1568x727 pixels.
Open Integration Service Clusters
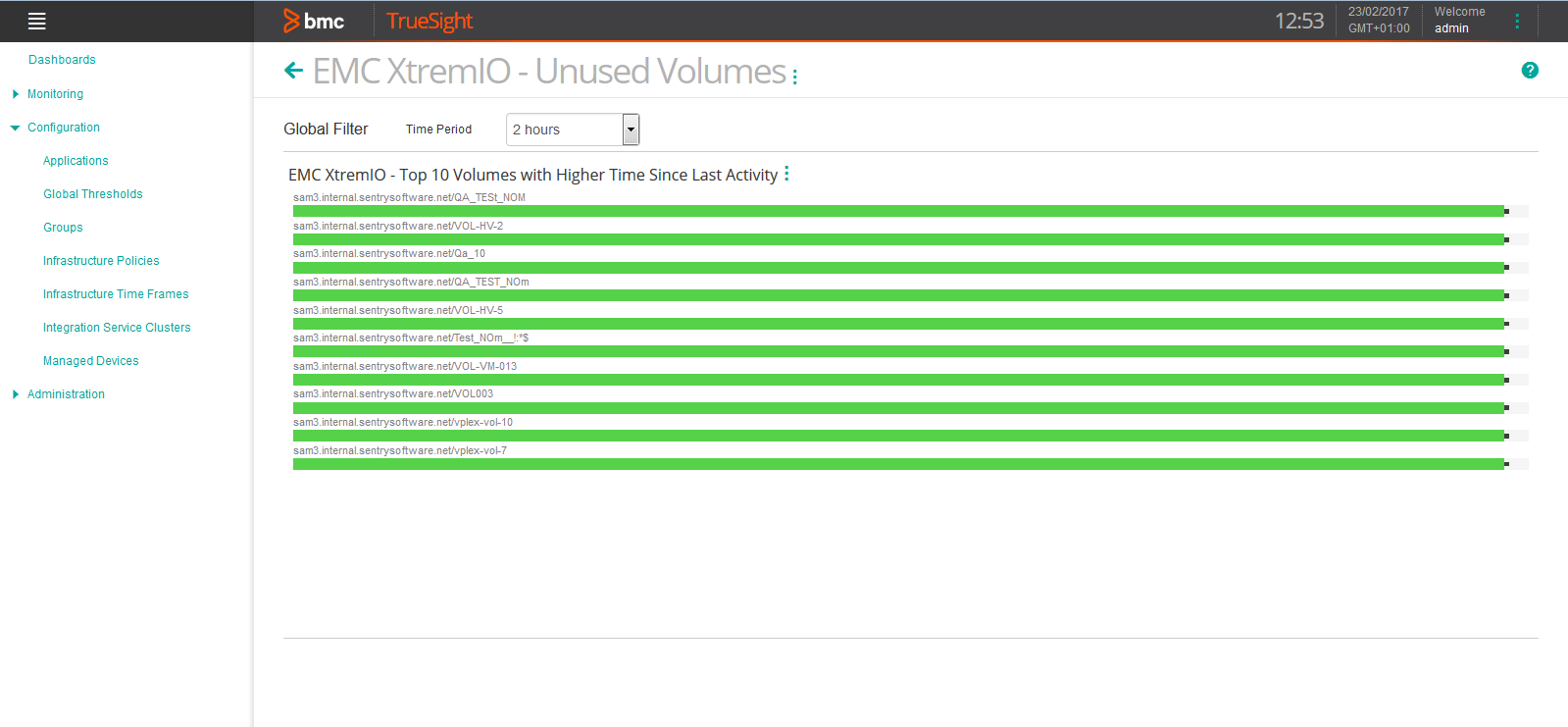[x=117, y=328]
